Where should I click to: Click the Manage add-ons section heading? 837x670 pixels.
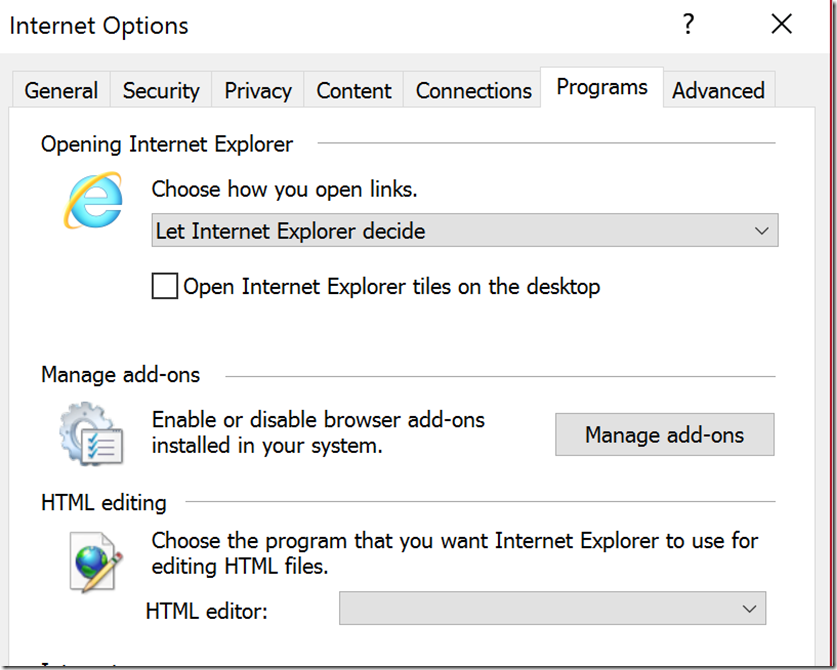(x=121, y=375)
